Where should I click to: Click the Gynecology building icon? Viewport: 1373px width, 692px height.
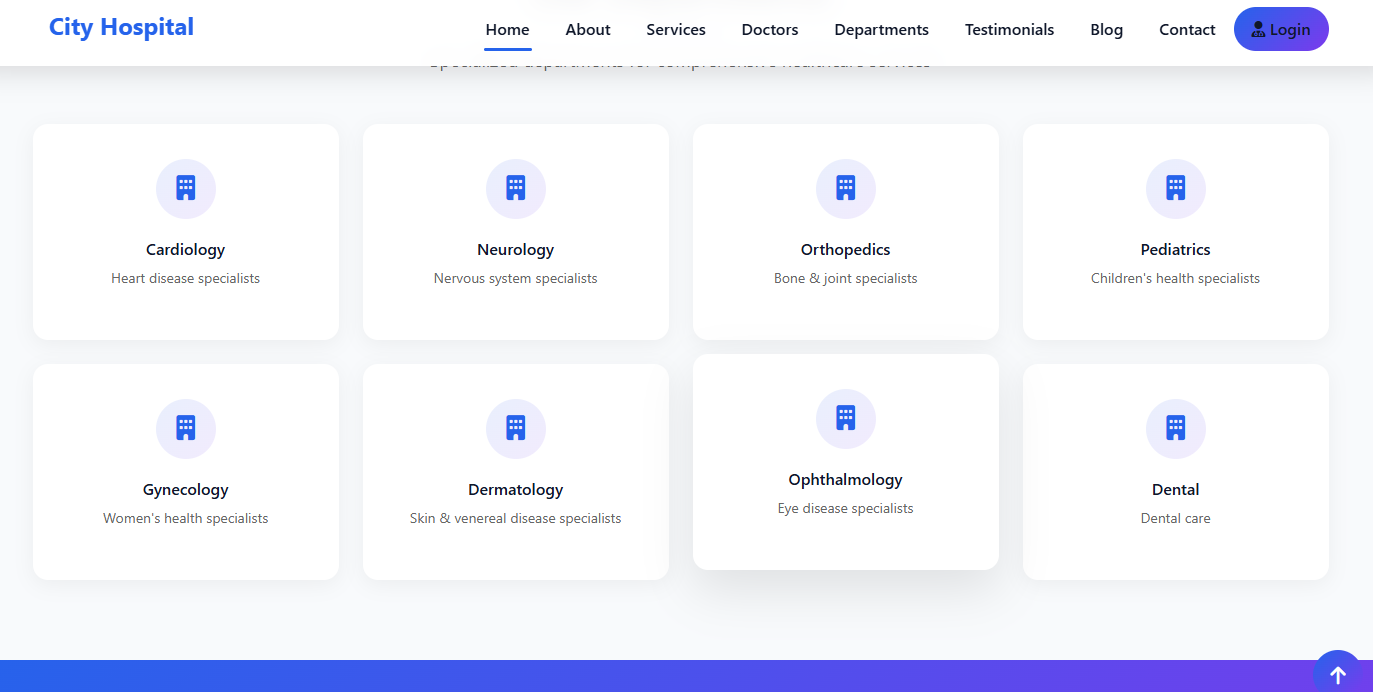(186, 428)
